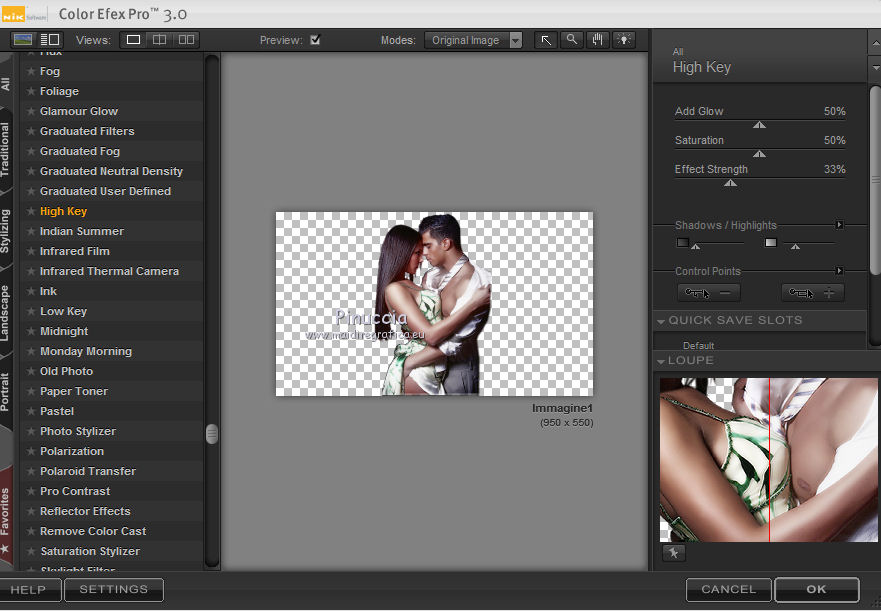Click the loupe pin star icon
Image resolution: width=881 pixels, height=611 pixels.
(673, 553)
